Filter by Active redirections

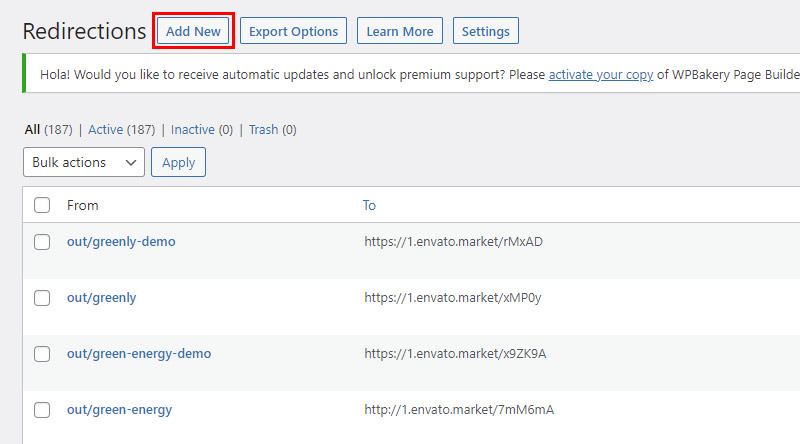(x=105, y=130)
